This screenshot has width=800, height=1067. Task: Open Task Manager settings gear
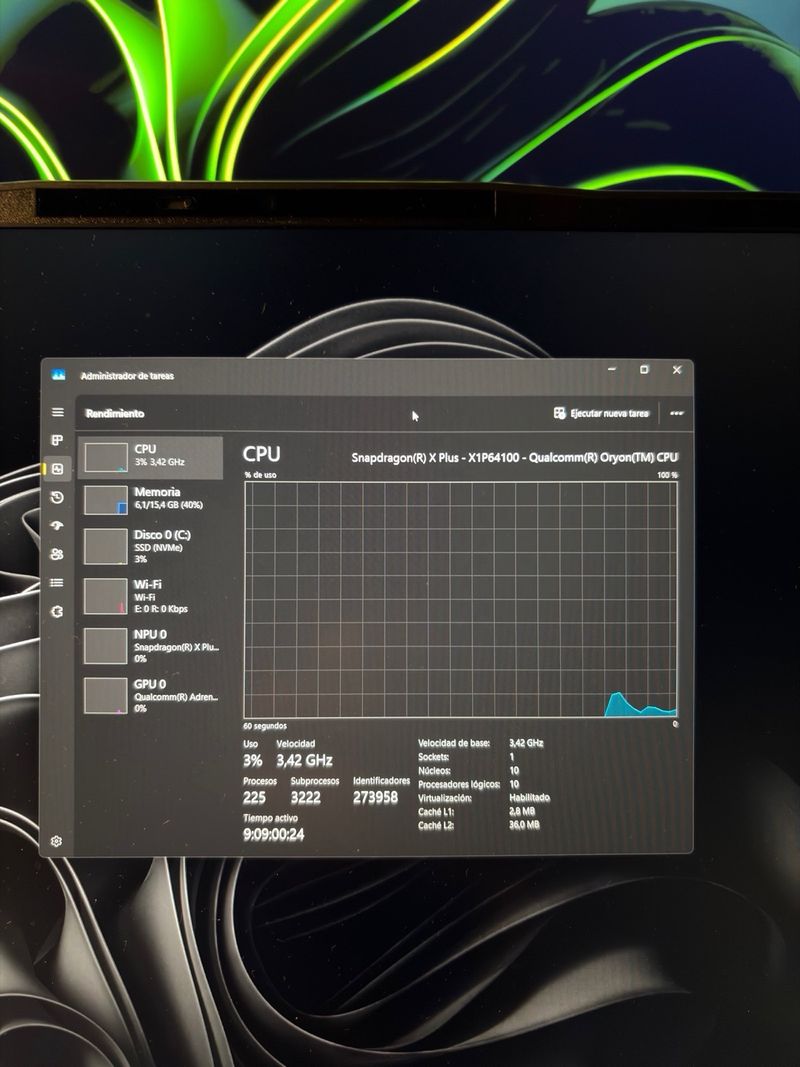[x=56, y=841]
